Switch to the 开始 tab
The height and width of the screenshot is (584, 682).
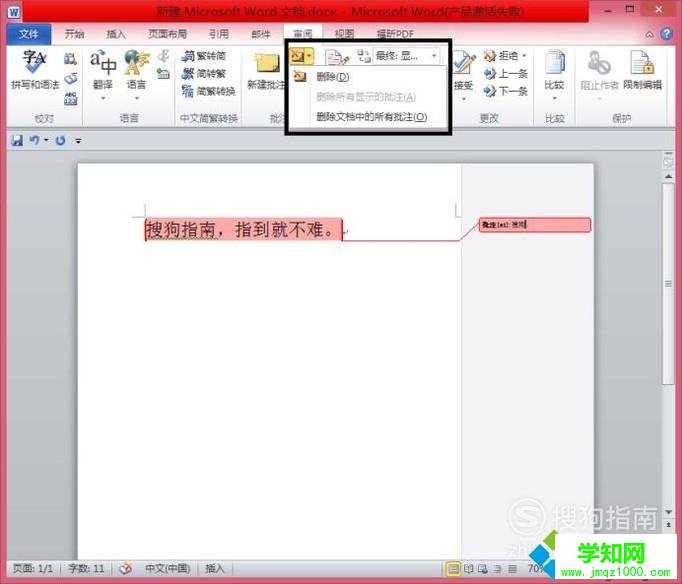(x=74, y=34)
